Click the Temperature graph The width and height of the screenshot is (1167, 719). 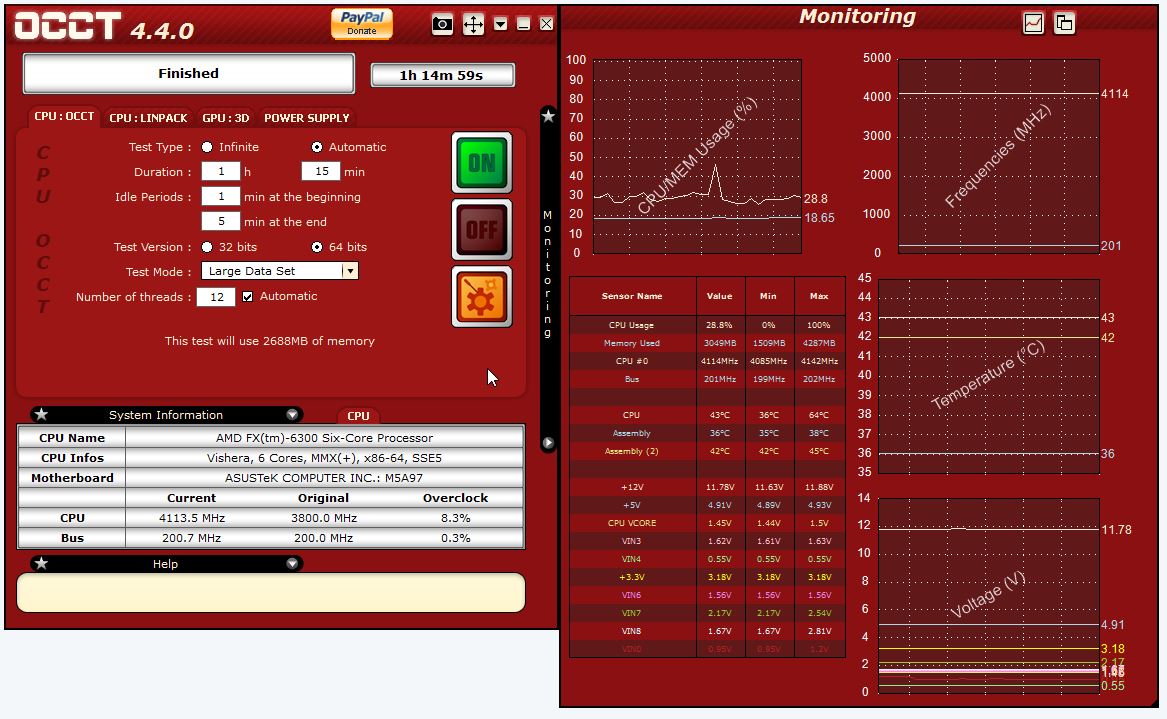pos(988,376)
